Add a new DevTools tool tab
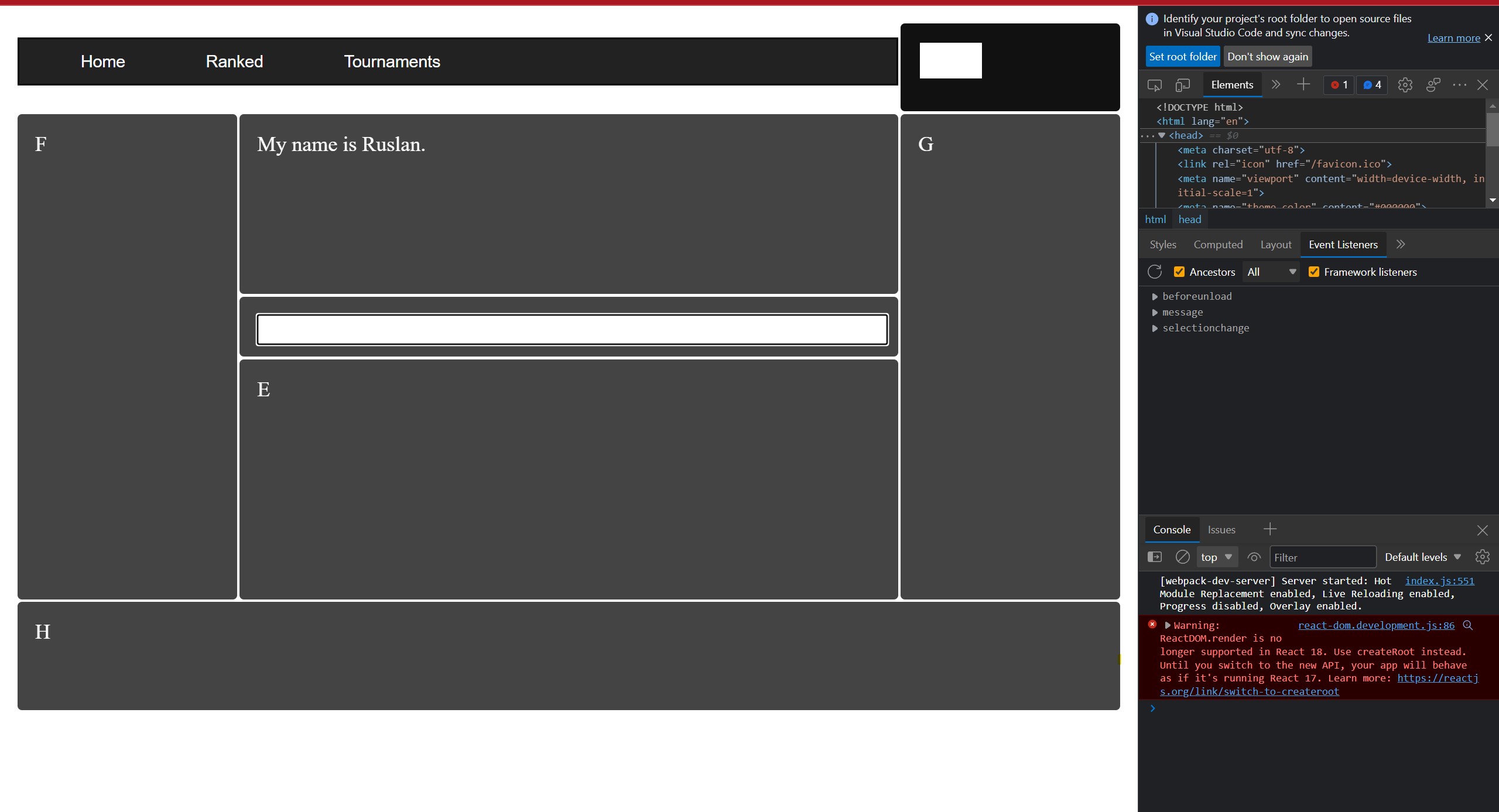 coord(1303,85)
